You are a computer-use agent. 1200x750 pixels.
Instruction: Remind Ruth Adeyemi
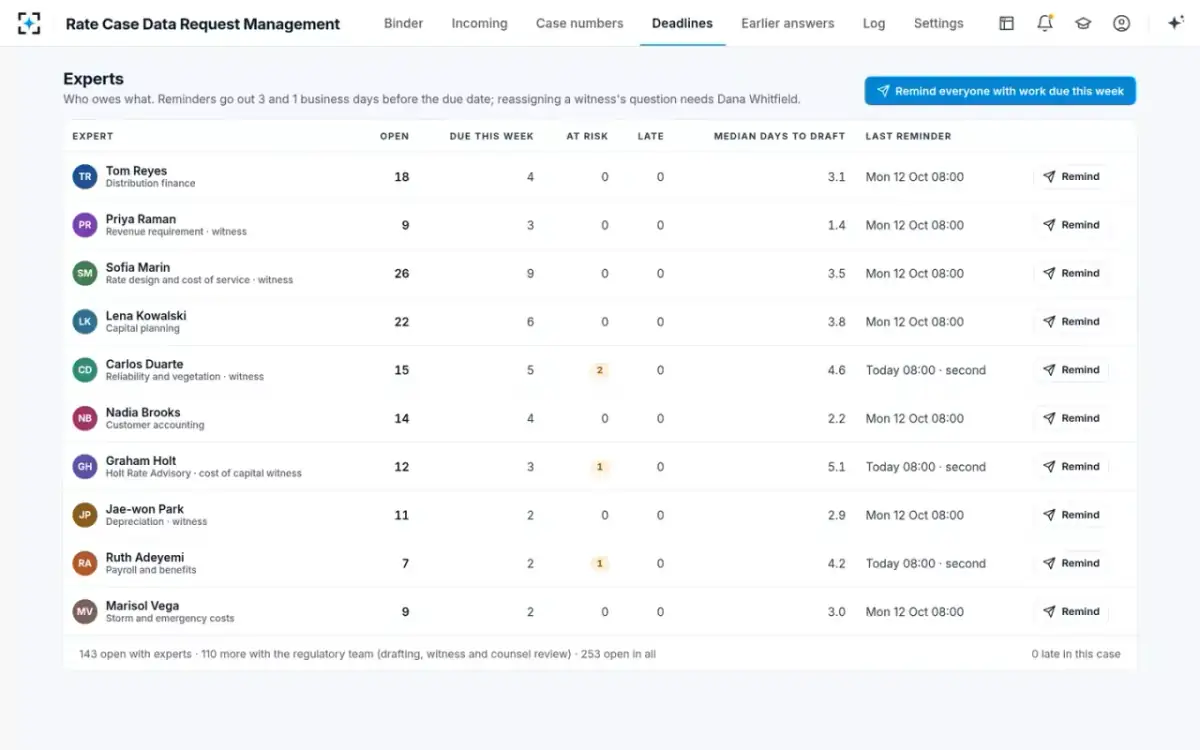tap(1071, 563)
